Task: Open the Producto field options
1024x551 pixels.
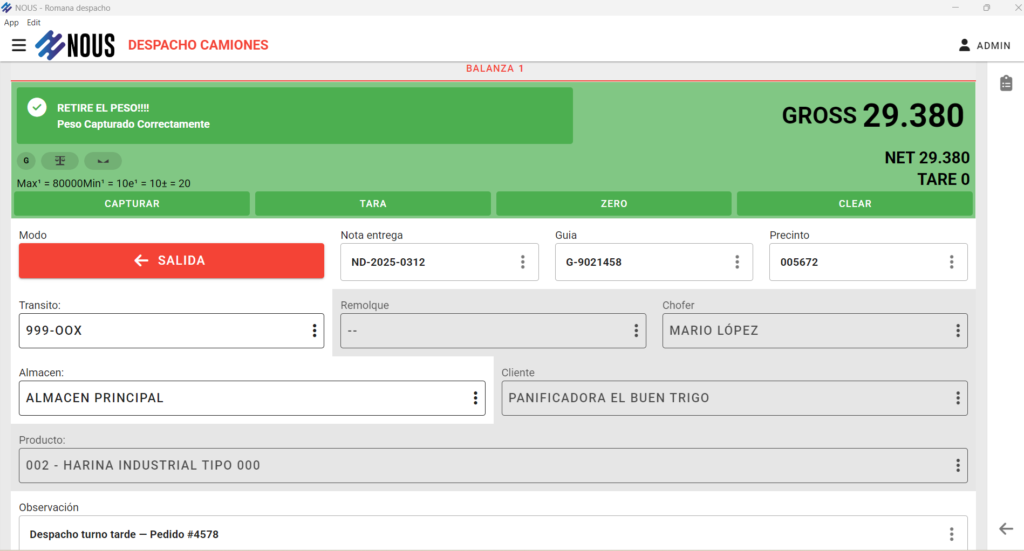Action: (958, 465)
